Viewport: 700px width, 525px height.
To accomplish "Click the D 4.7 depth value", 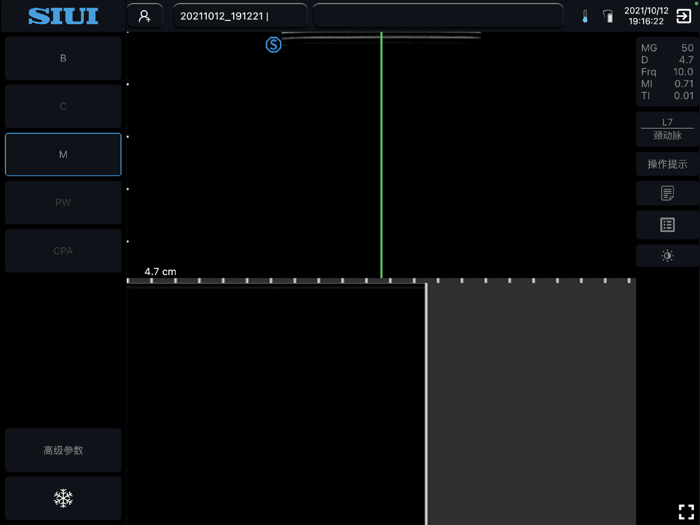I will pos(667,60).
